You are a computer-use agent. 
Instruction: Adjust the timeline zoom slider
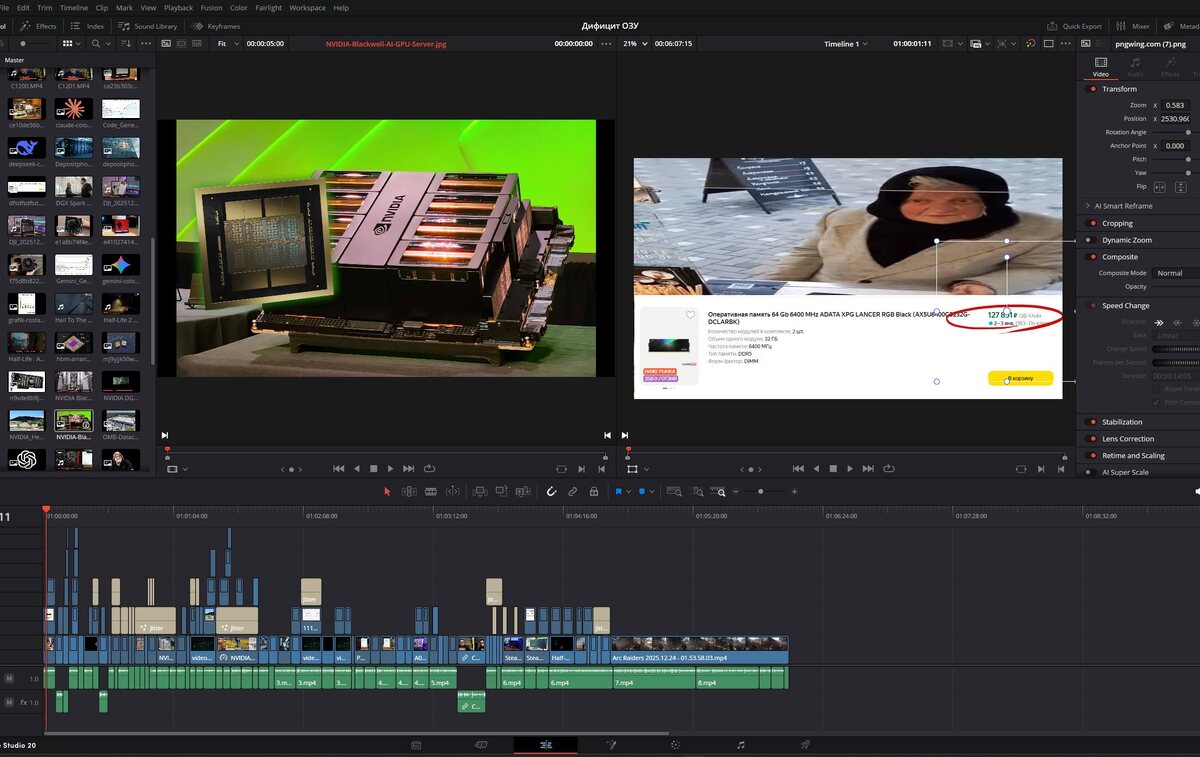[x=762, y=491]
